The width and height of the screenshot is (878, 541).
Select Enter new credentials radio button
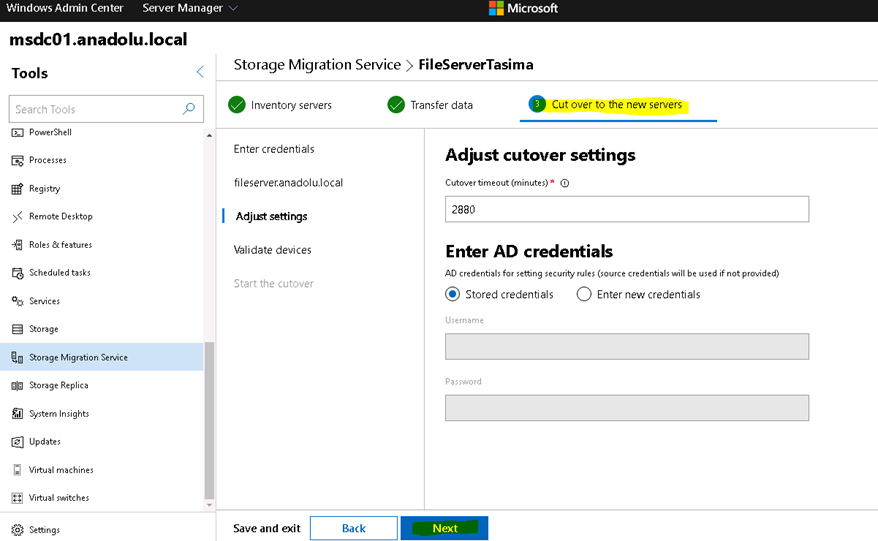point(584,294)
